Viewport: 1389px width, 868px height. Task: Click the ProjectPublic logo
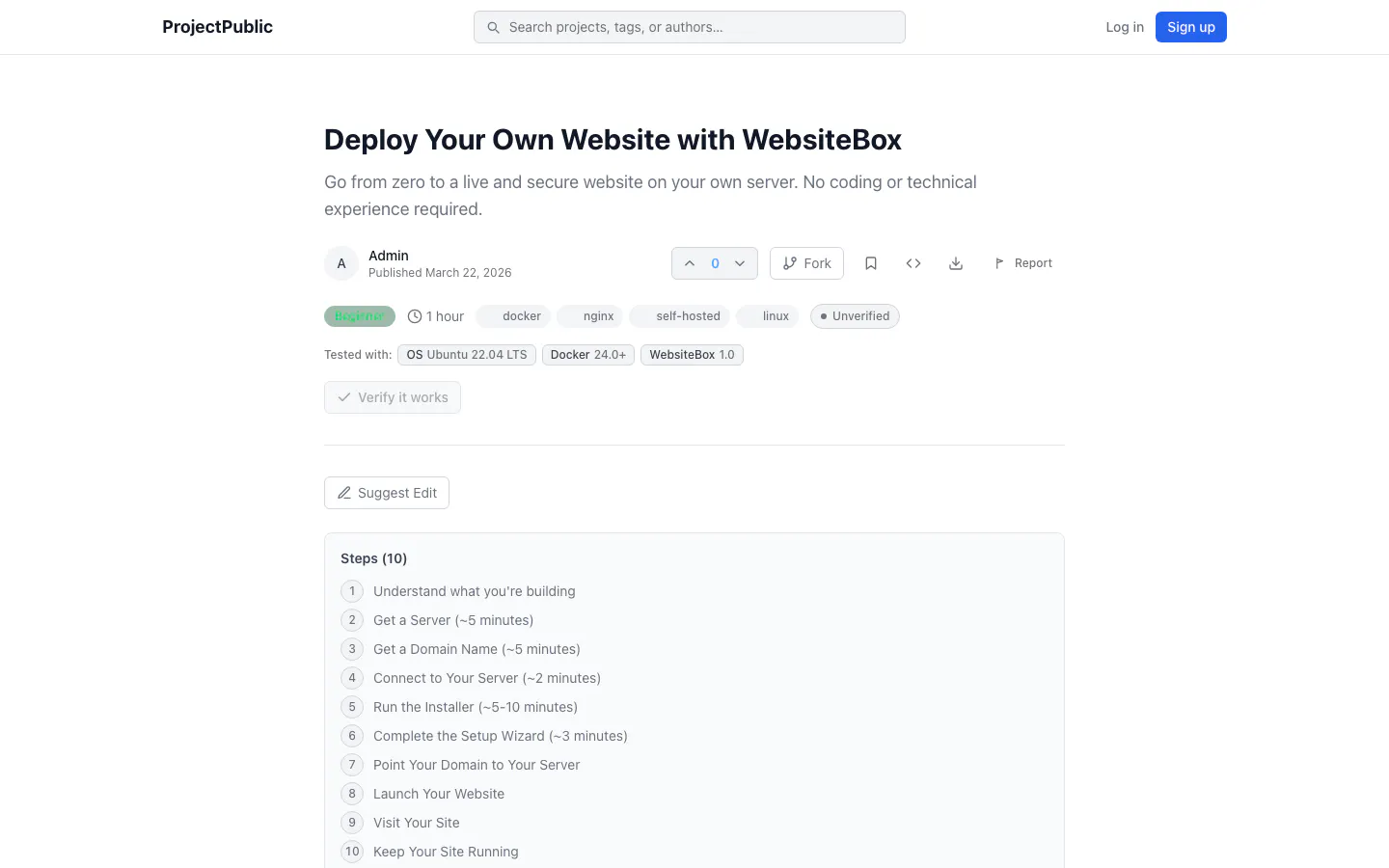pos(217,27)
